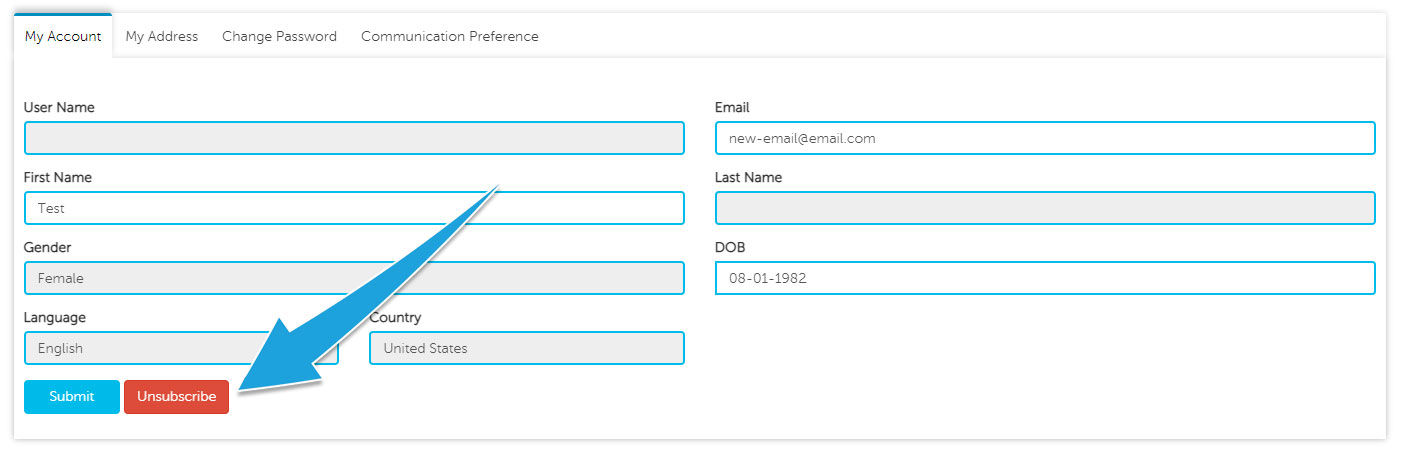Open the Country dropdown showing United States
This screenshot has width=1401, height=455.
click(527, 348)
